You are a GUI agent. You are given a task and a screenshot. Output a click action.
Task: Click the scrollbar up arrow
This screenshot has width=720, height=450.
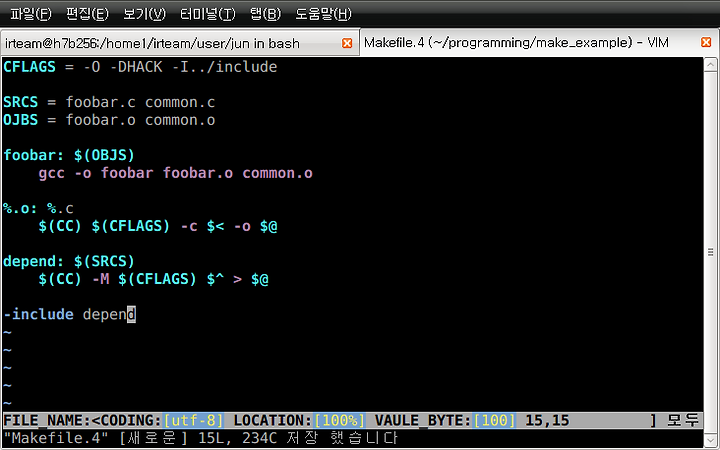[710, 65]
